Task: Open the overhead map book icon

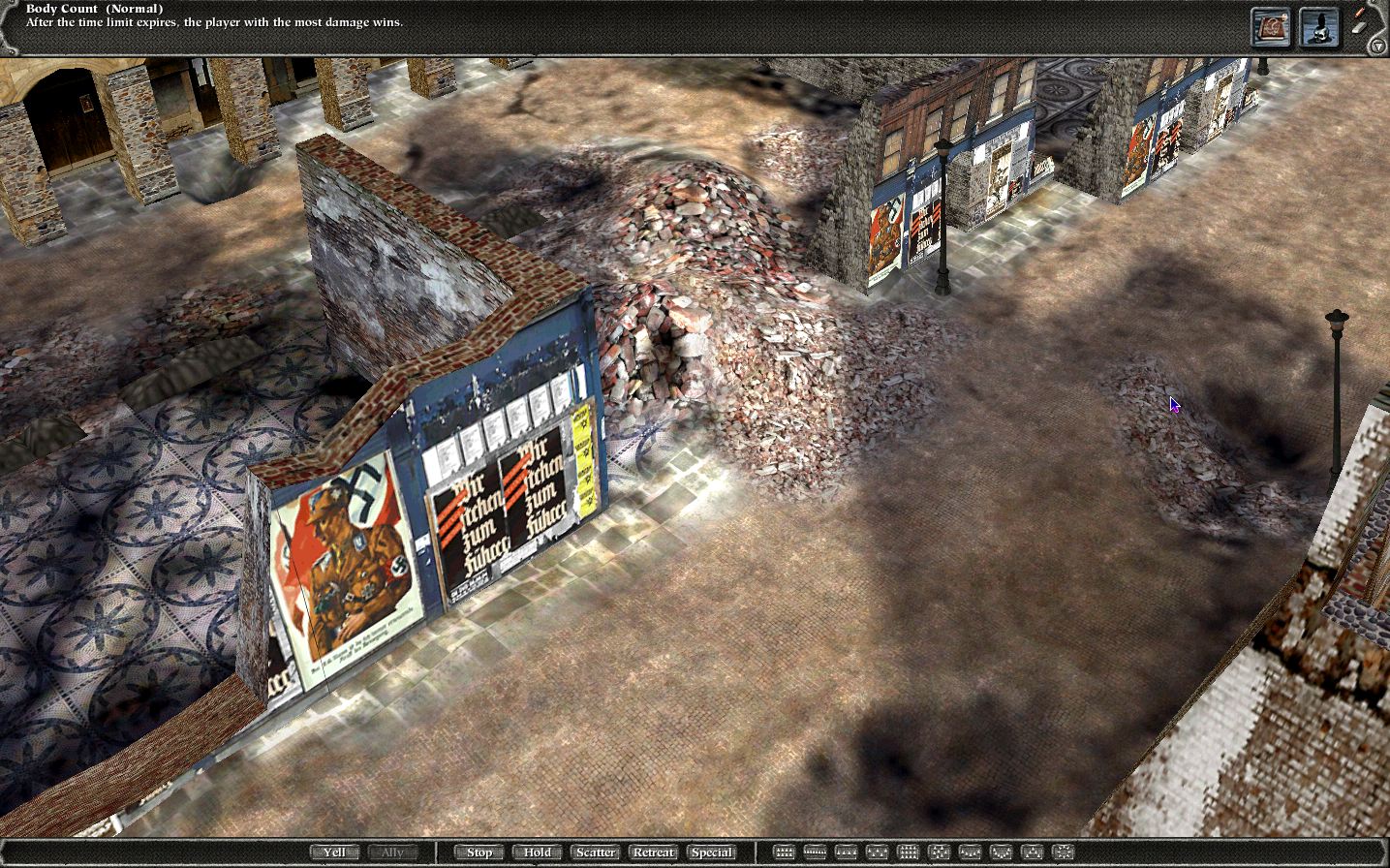Action: (1270, 27)
